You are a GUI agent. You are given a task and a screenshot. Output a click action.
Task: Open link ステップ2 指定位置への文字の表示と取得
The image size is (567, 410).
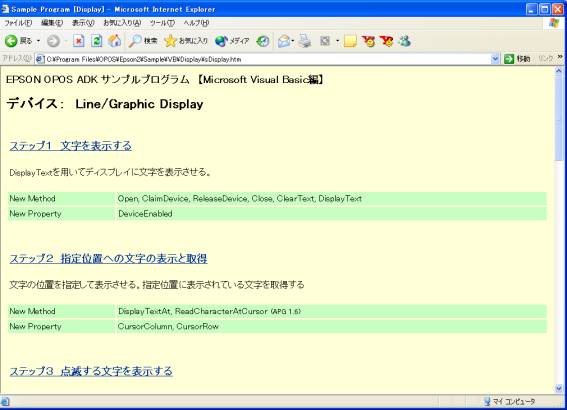(108, 259)
